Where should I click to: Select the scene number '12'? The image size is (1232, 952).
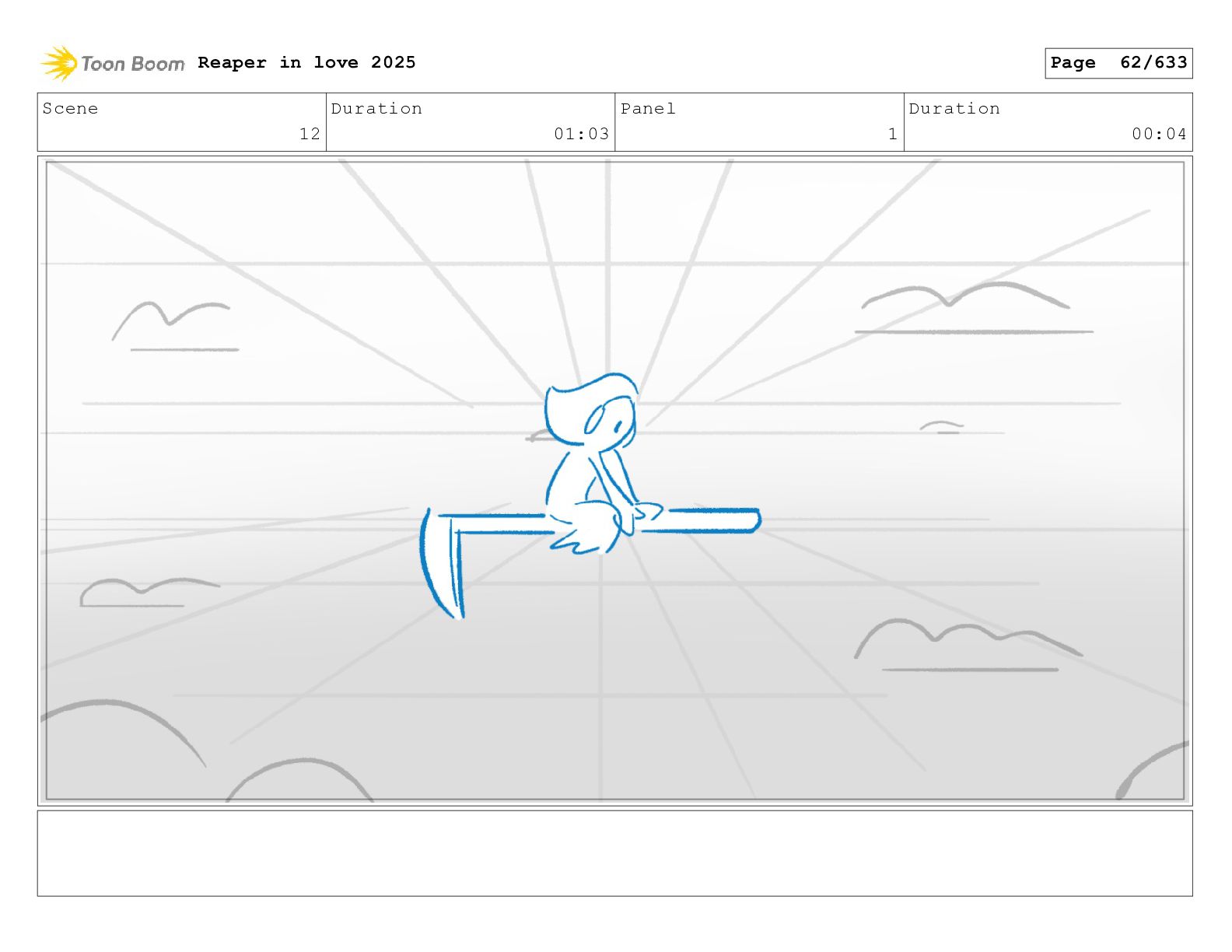(x=310, y=134)
